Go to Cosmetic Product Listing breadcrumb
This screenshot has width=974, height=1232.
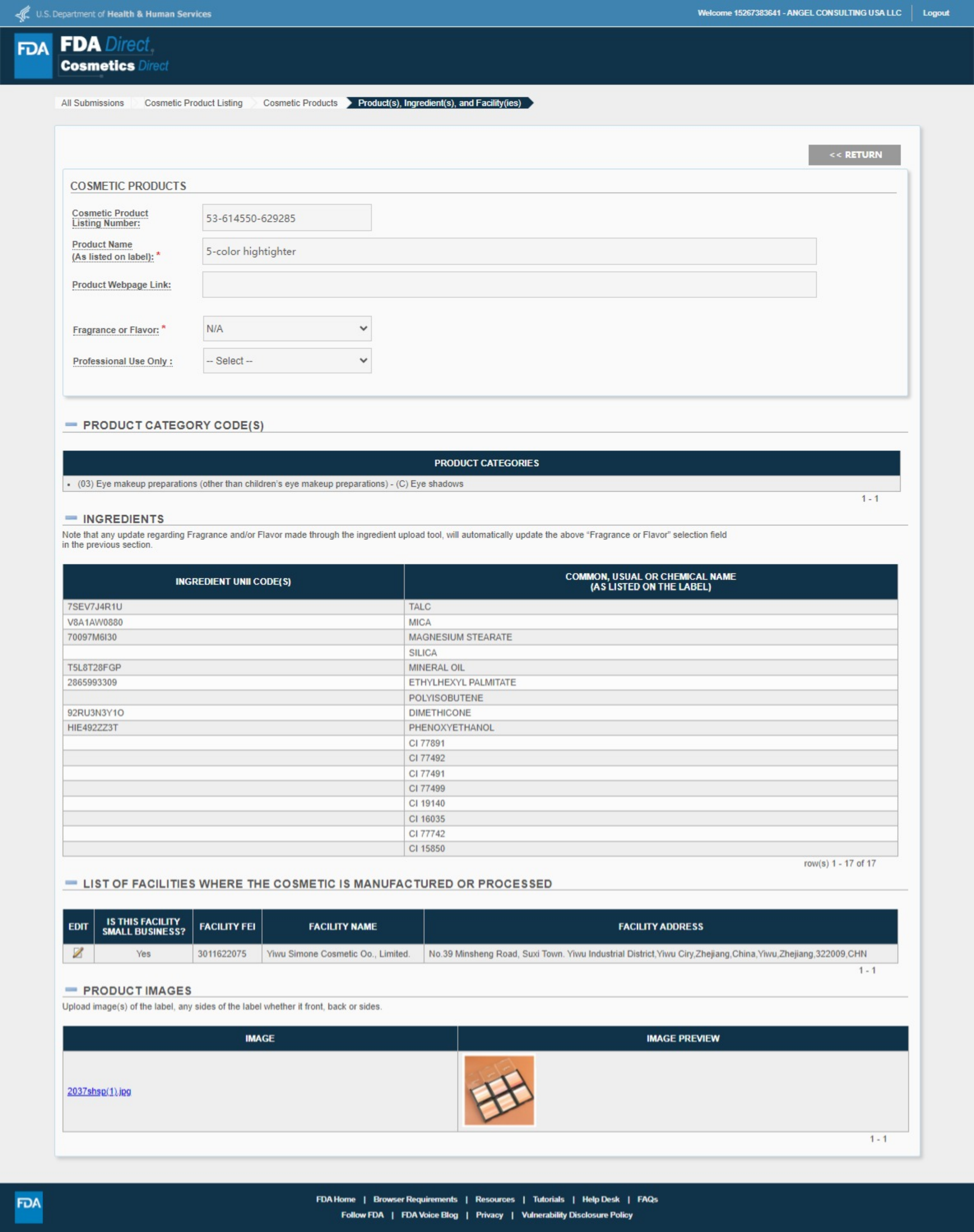pos(193,103)
